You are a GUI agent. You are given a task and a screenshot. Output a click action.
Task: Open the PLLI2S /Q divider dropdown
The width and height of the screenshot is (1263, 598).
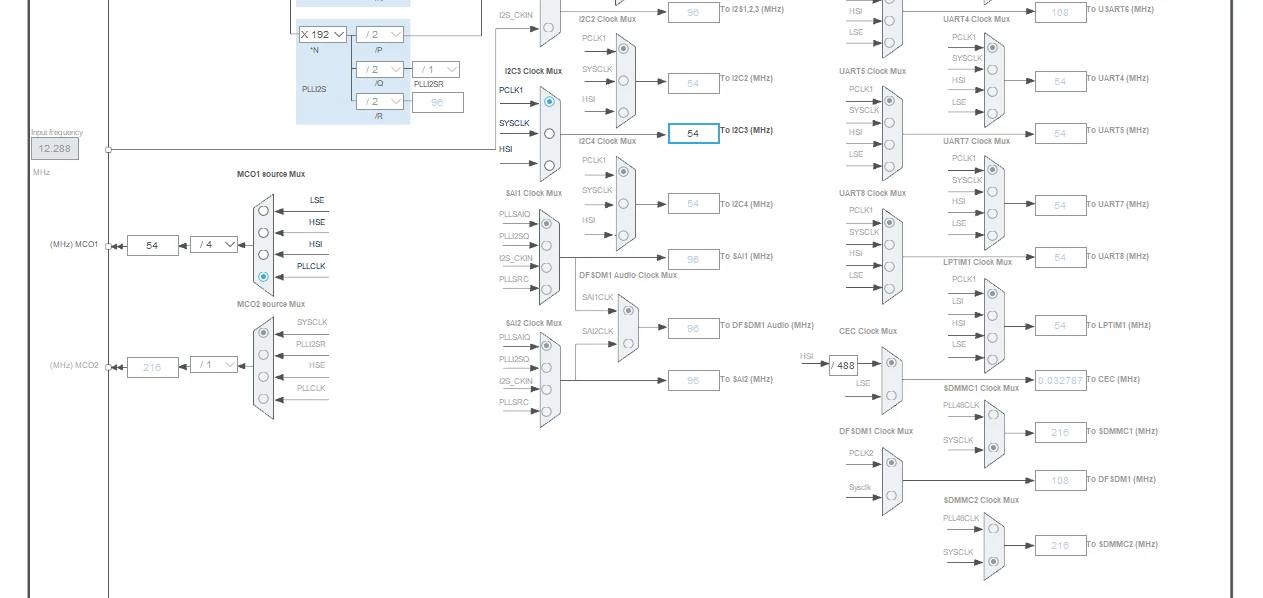(x=380, y=70)
